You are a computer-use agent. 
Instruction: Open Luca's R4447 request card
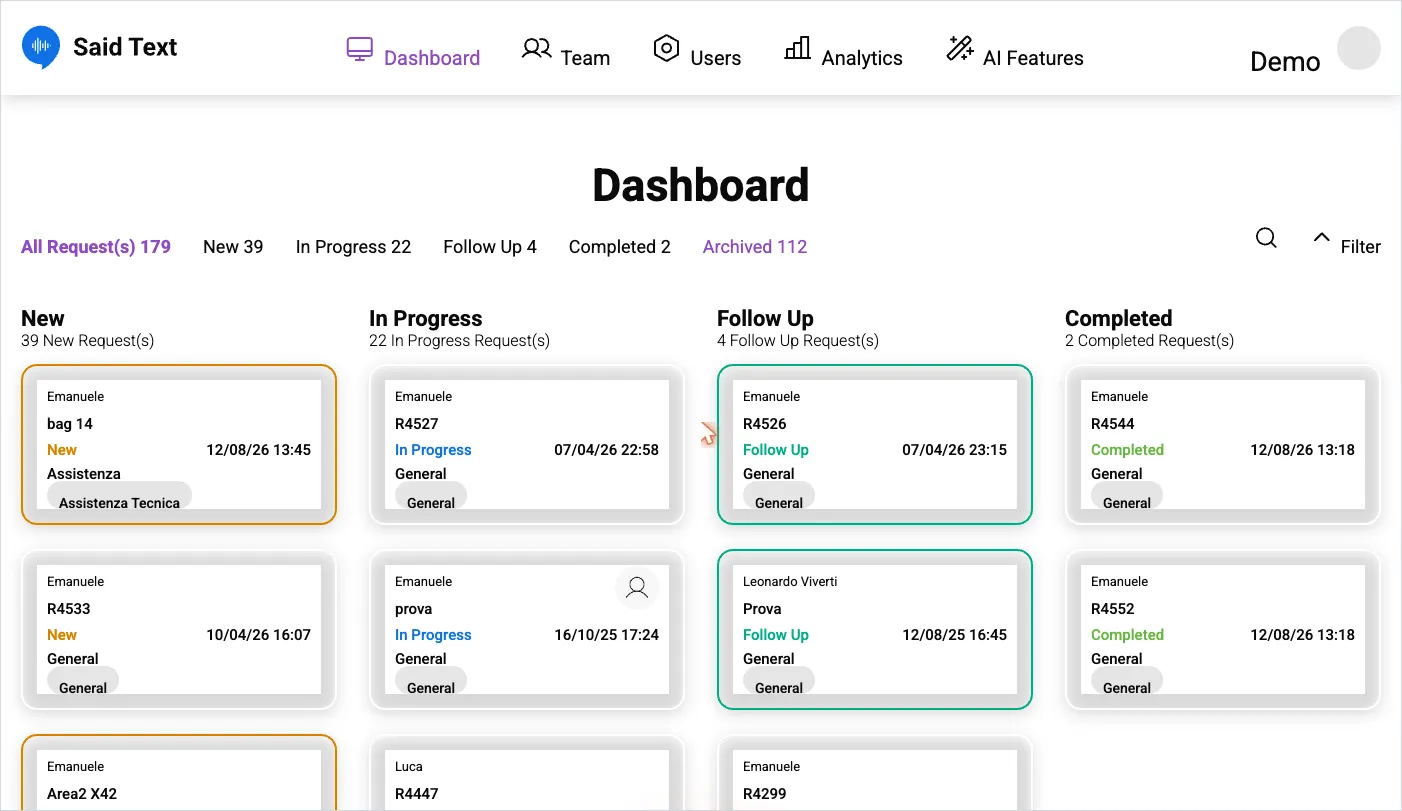pos(527,773)
